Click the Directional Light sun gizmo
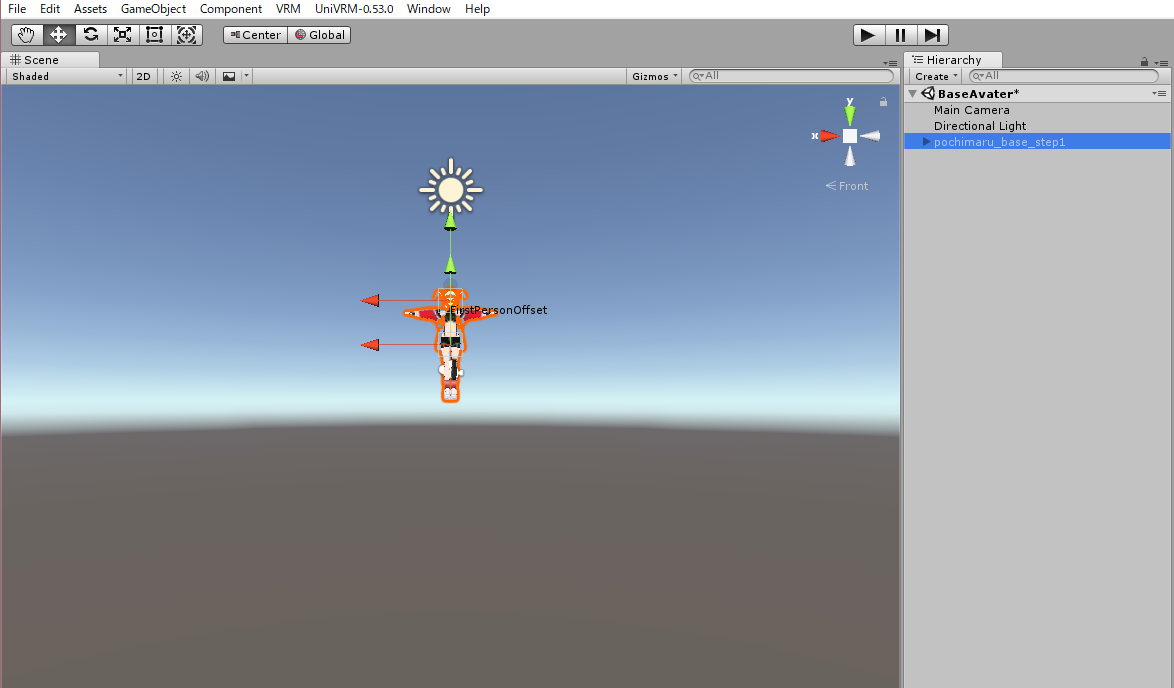Screen dimensions: 1174x688 click(451, 189)
